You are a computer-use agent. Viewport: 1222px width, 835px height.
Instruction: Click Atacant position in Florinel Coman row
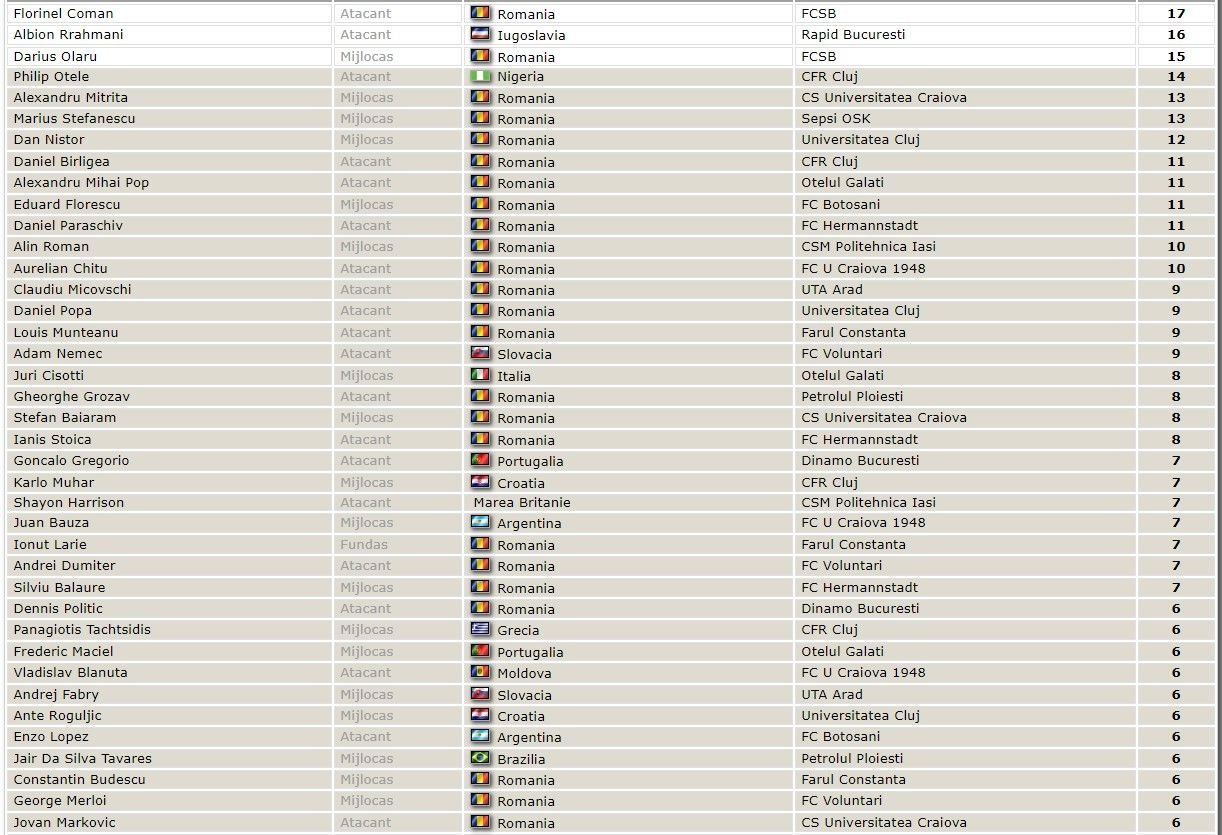pos(365,14)
